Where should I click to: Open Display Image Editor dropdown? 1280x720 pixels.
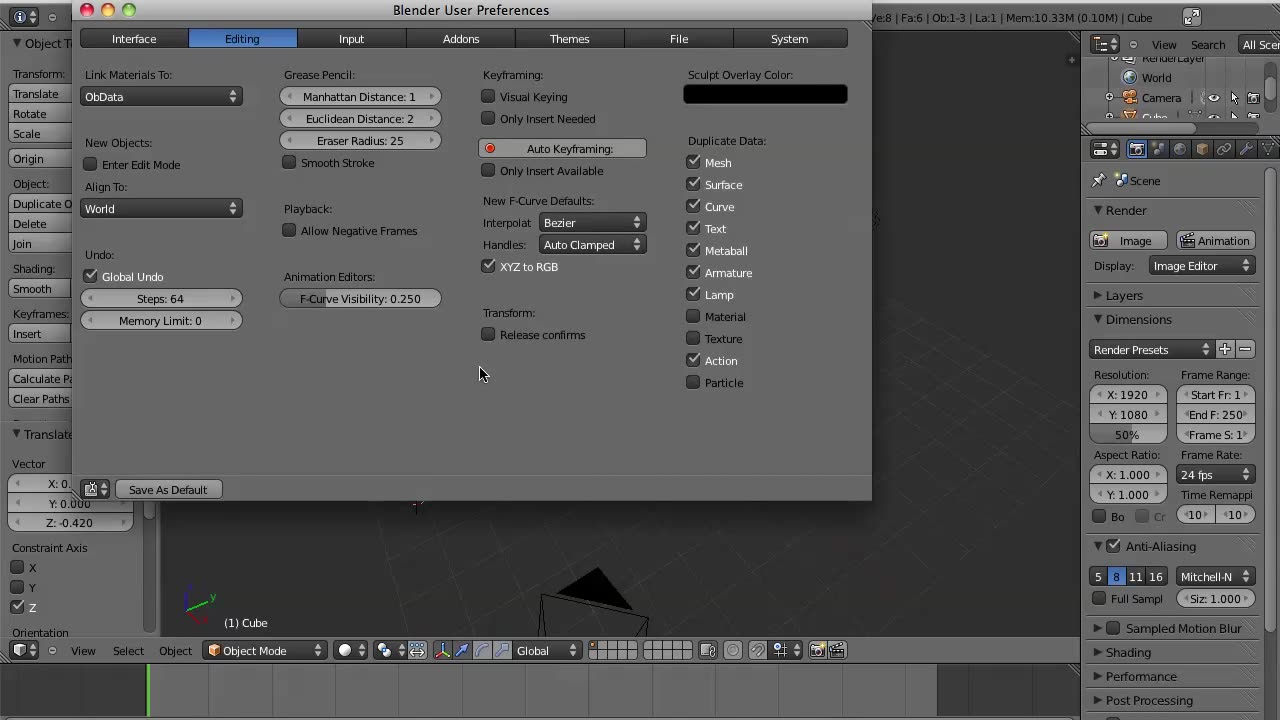[1202, 266]
